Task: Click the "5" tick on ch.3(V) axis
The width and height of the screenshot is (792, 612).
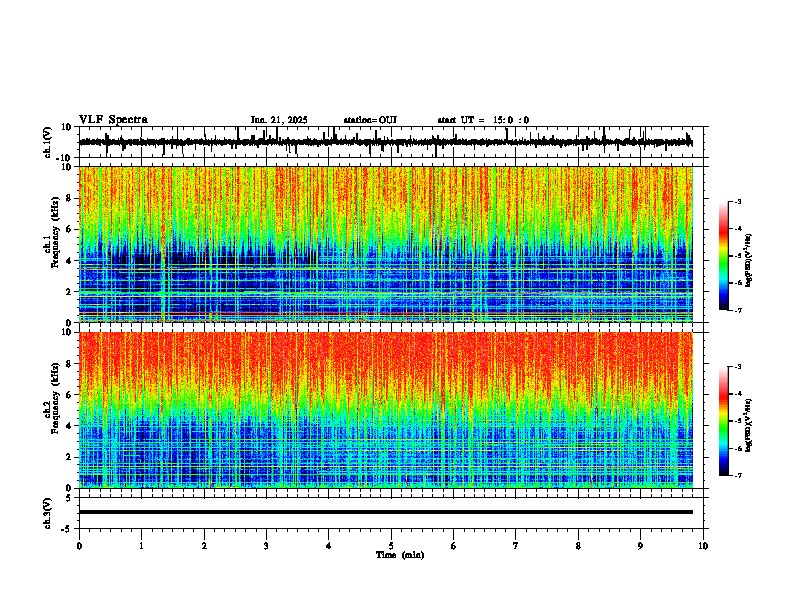Action: (x=70, y=497)
